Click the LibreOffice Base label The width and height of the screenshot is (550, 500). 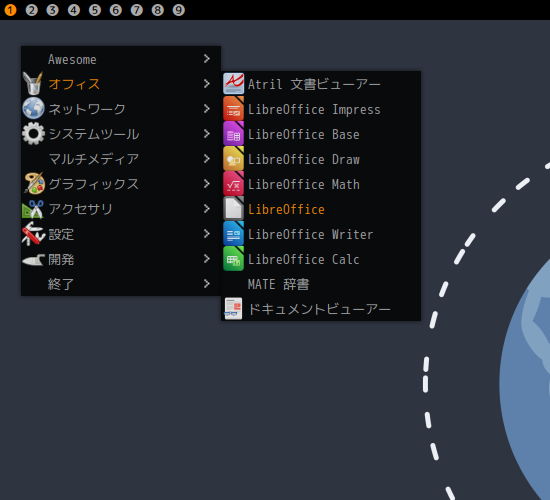pos(304,134)
